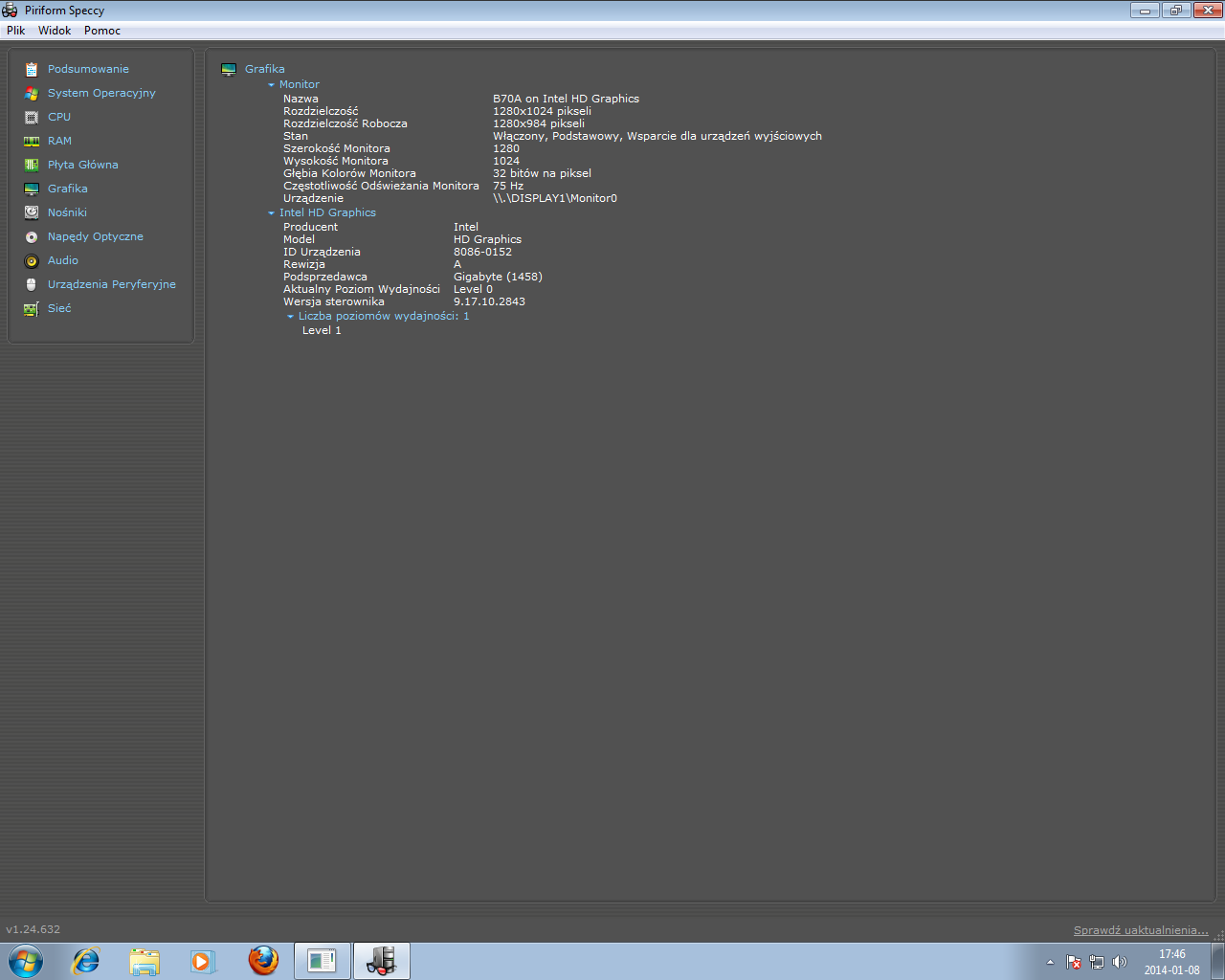Open the Plik menu

(x=16, y=31)
